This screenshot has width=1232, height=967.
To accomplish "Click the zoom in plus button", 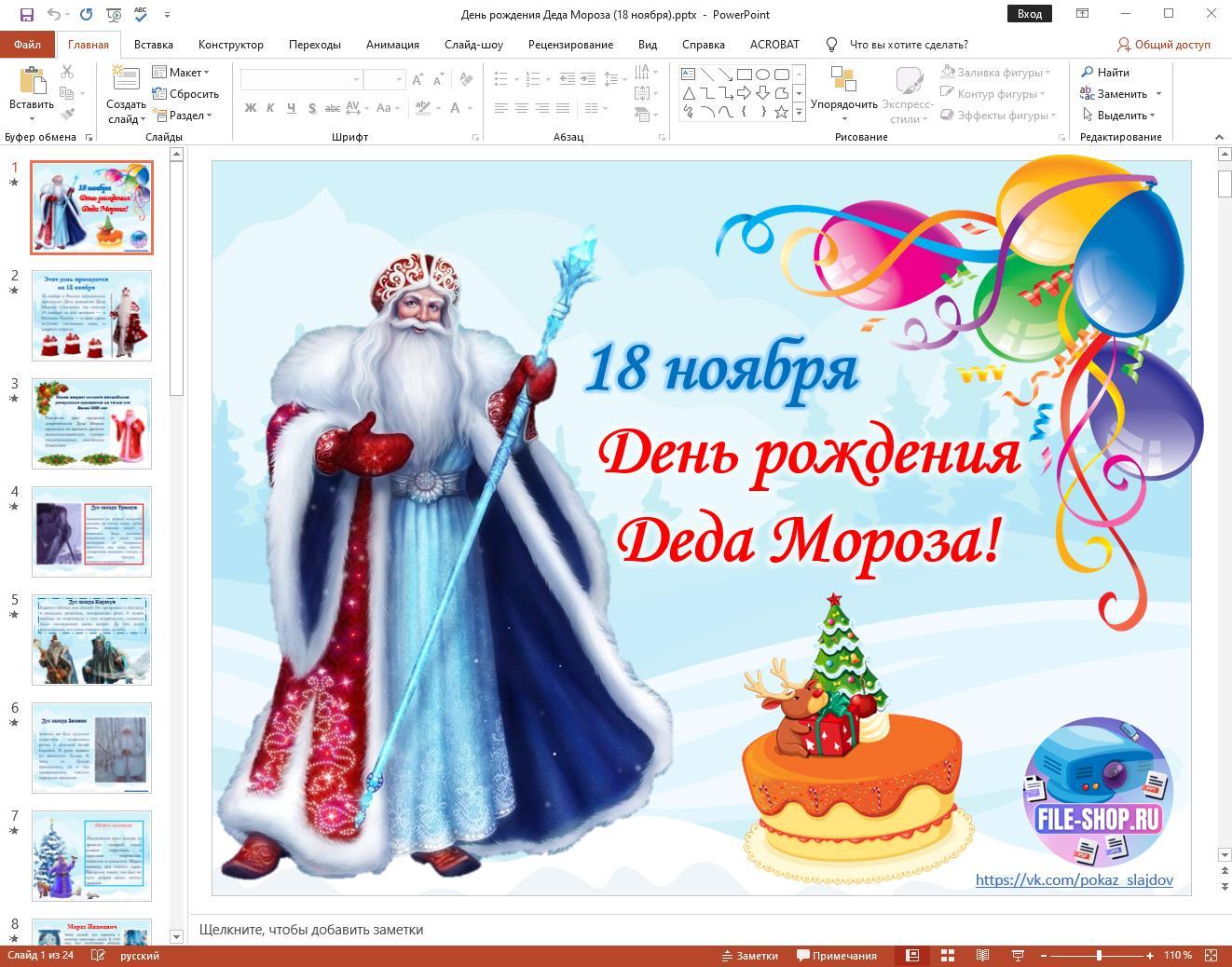I will pos(1150,955).
